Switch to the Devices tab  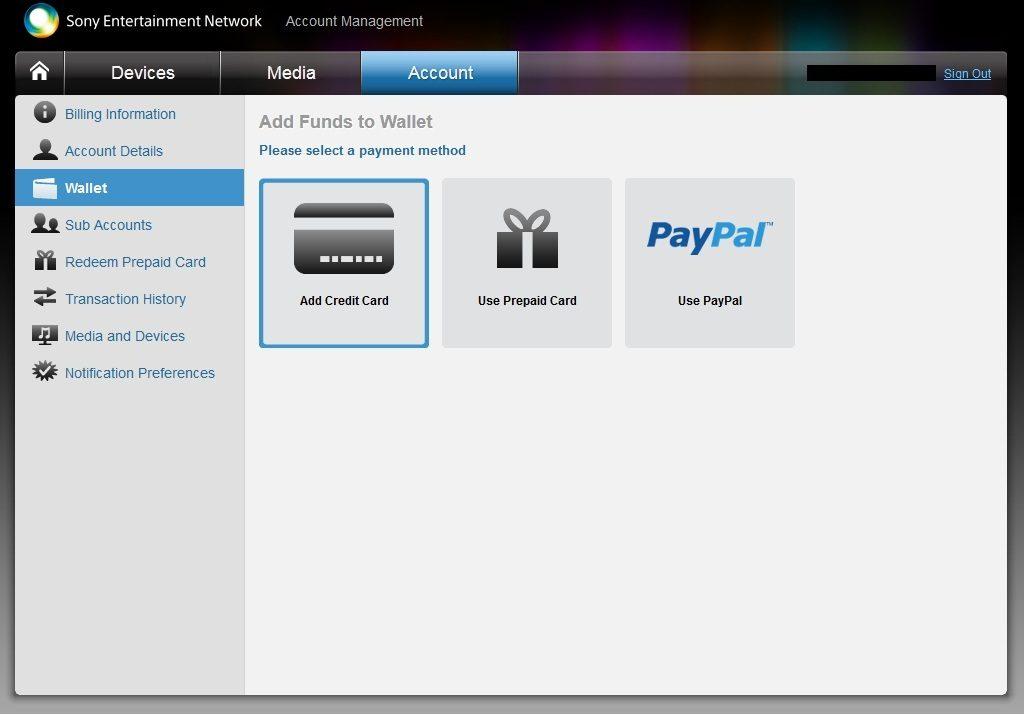[142, 73]
